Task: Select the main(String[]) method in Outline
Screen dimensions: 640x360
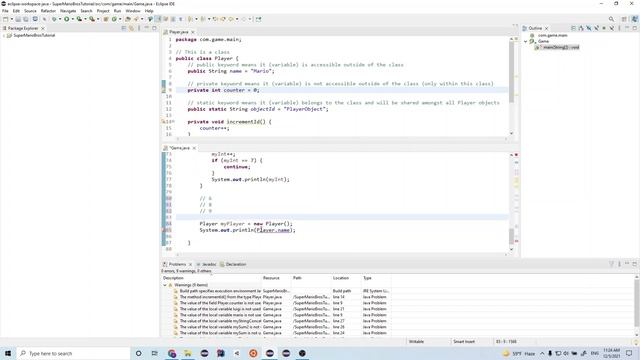Action: [x=558, y=47]
